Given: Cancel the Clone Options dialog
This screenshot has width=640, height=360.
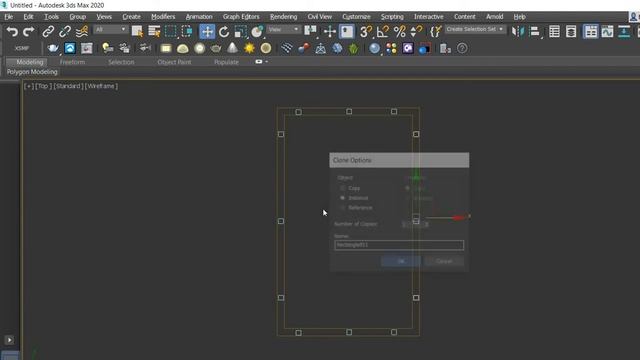Looking at the screenshot, I should pos(444,261).
